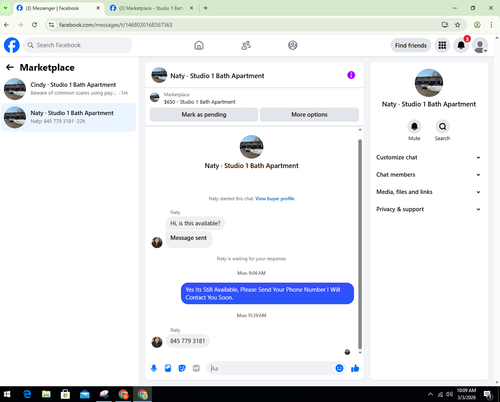Viewport: 500px width, 402px height.
Task: Reload the page with browser refresh icon
Action: tap(34, 25)
